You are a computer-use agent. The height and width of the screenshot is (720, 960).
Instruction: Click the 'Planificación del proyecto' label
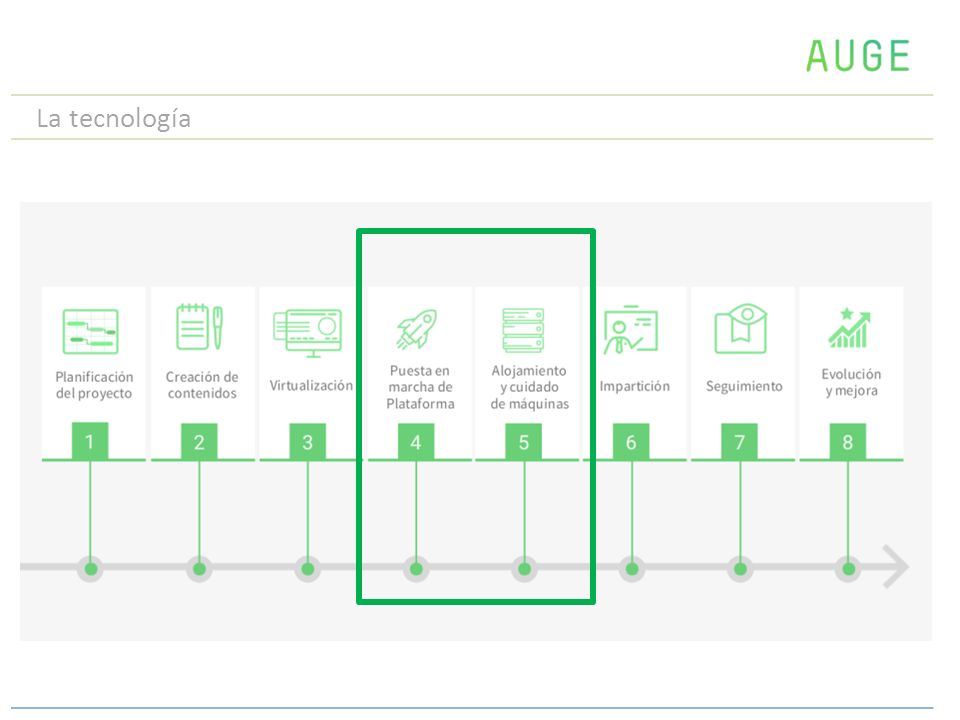tap(94, 384)
